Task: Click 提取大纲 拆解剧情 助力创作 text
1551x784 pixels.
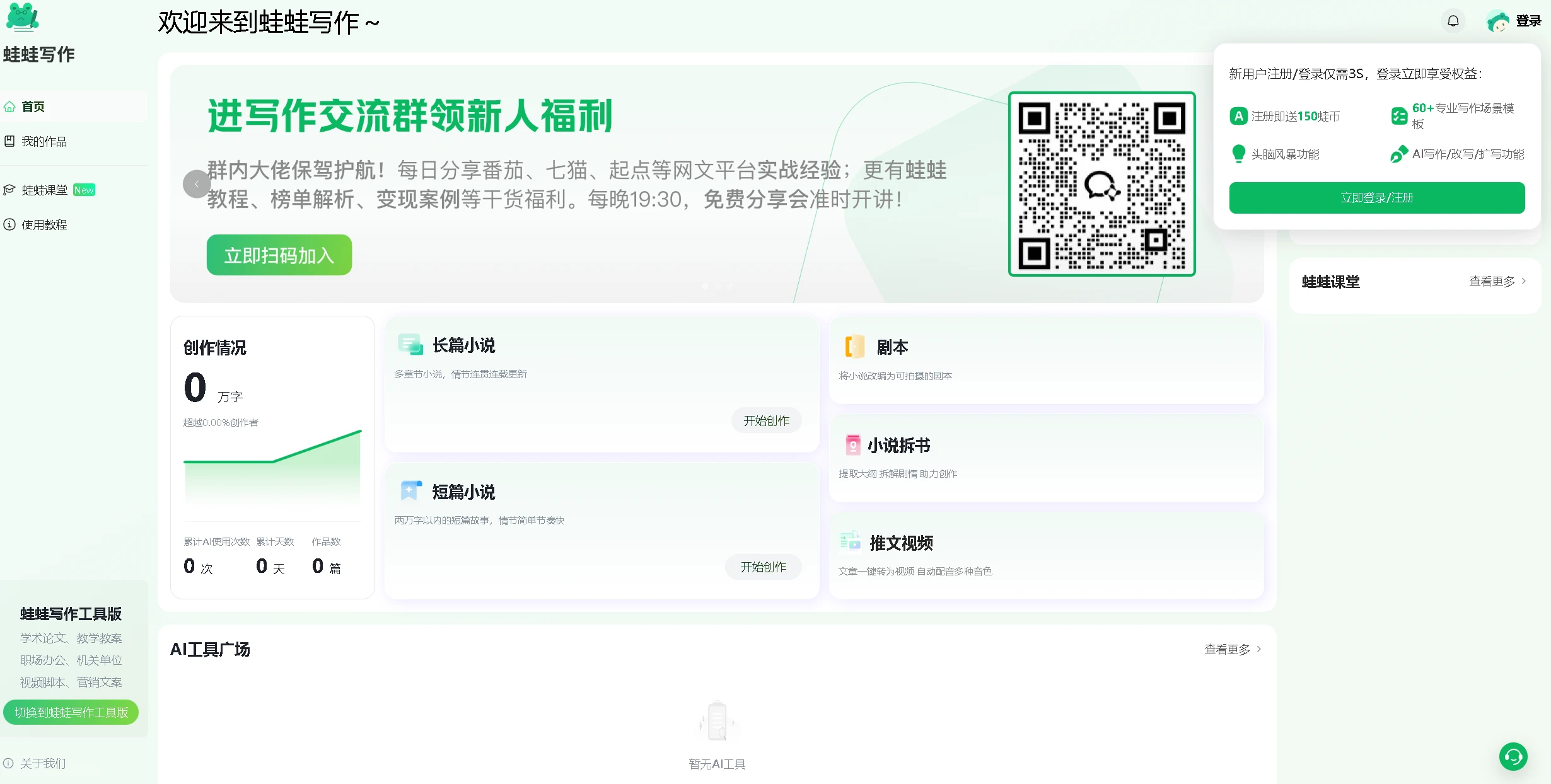Action: click(898, 473)
